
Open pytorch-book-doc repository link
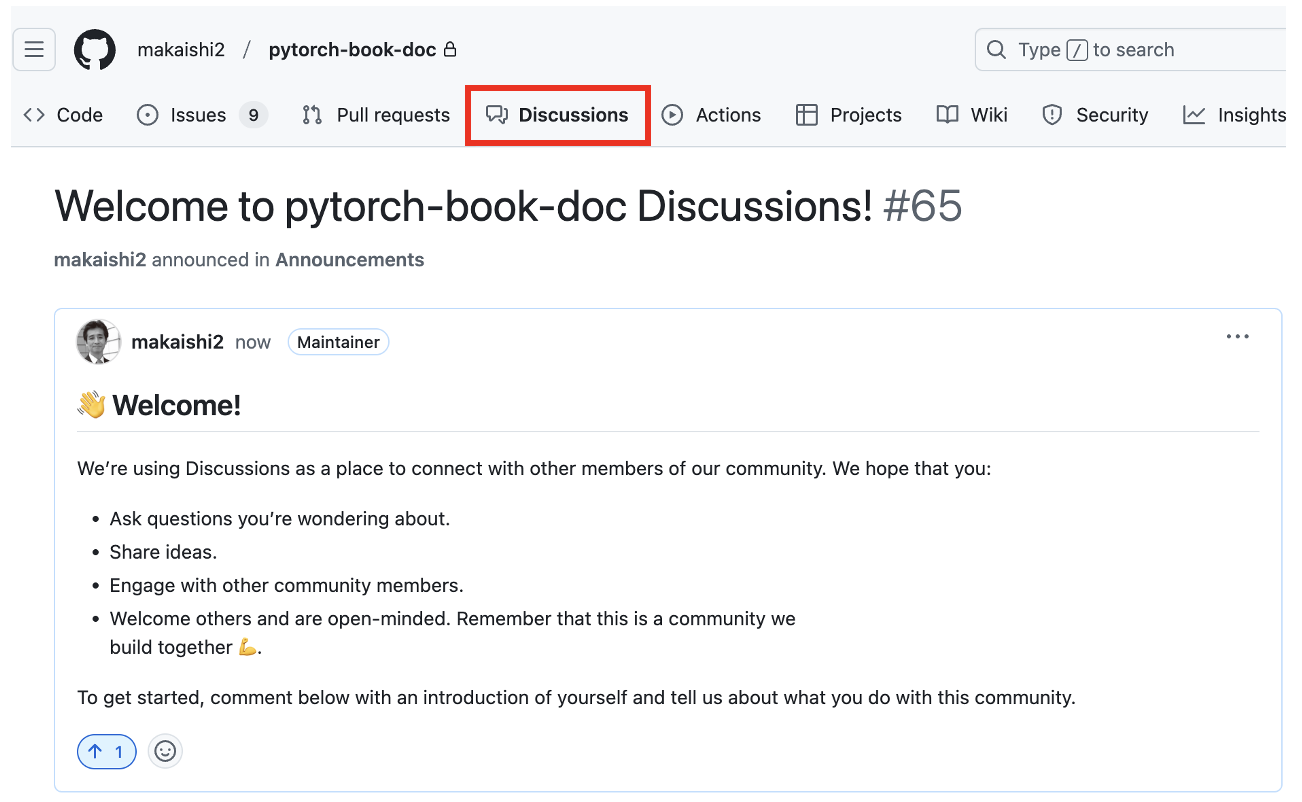tap(352, 49)
